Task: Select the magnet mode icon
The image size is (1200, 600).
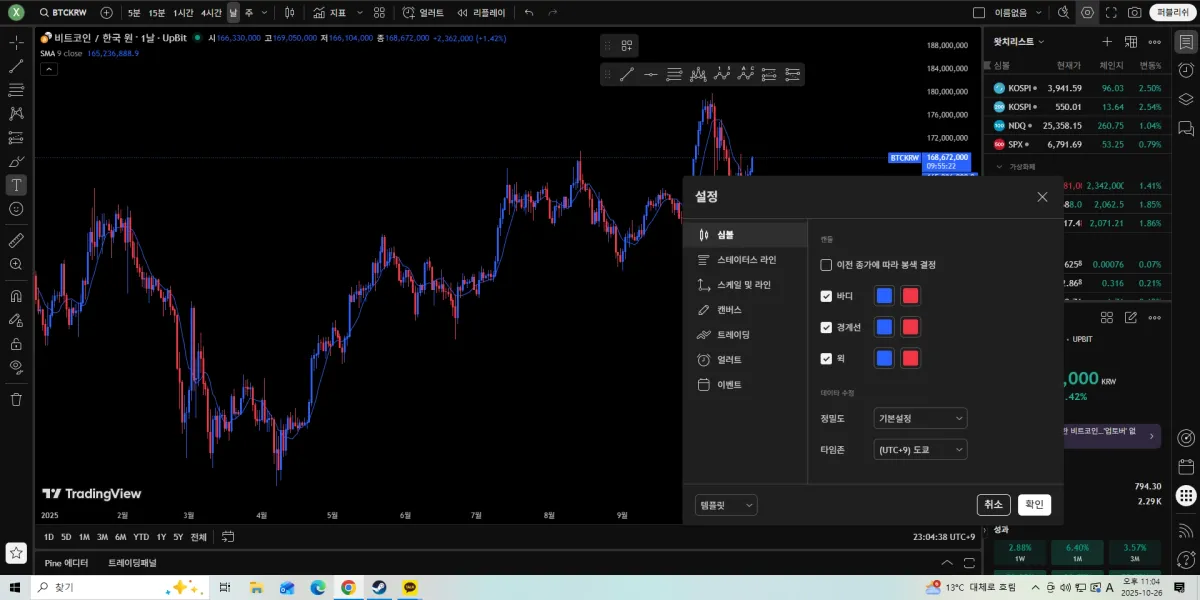Action: point(16,296)
